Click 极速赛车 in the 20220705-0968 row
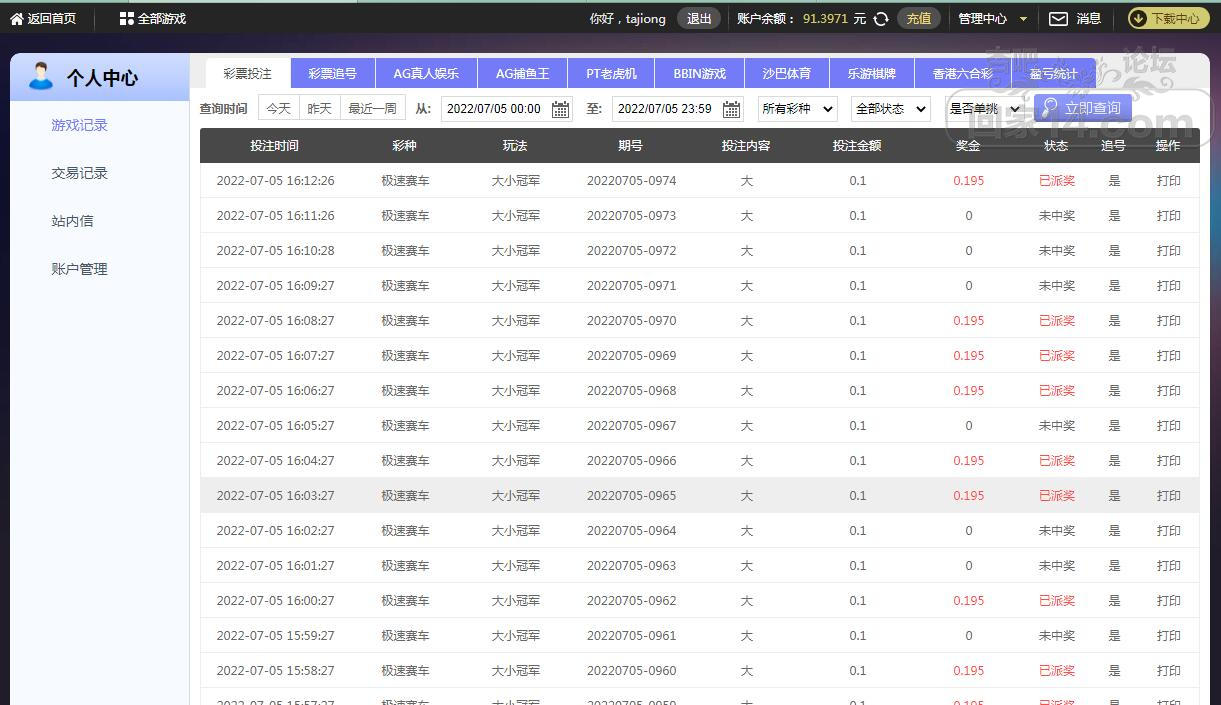This screenshot has height=705, width=1221. [405, 391]
